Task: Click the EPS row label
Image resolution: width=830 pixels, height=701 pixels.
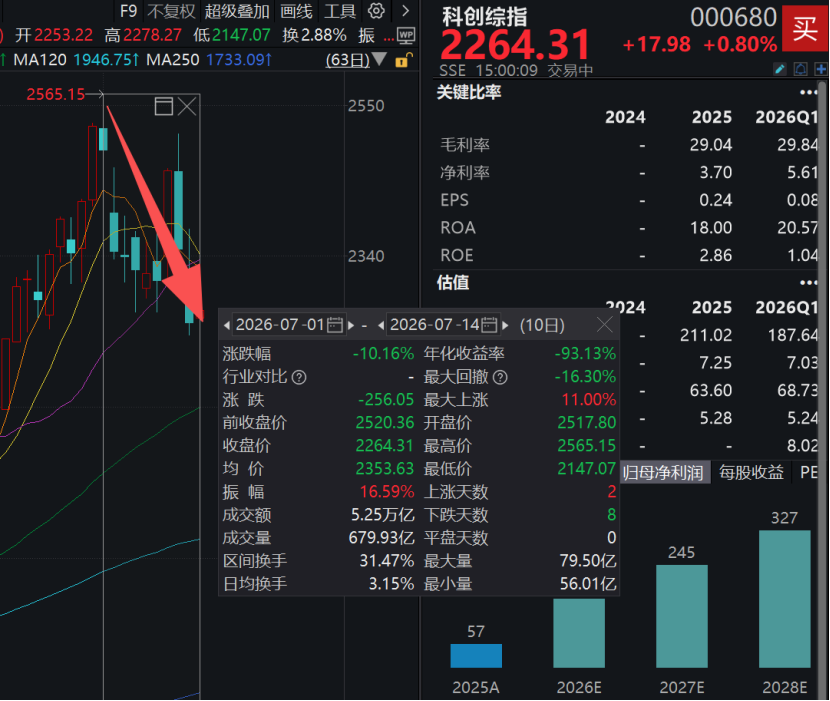Action: 454,200
